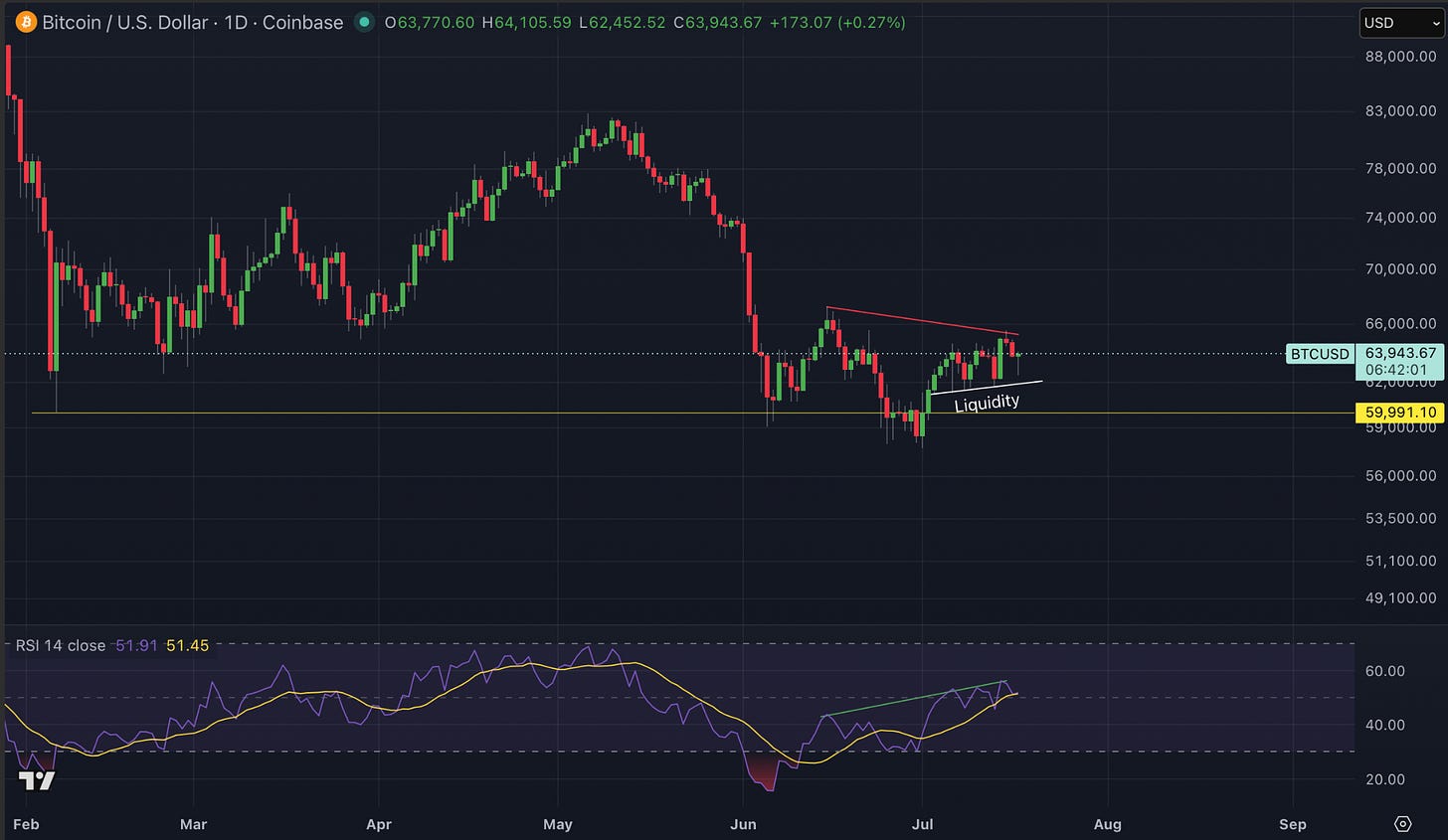Click the RSI 40.00 axis label

[x=1385, y=725]
